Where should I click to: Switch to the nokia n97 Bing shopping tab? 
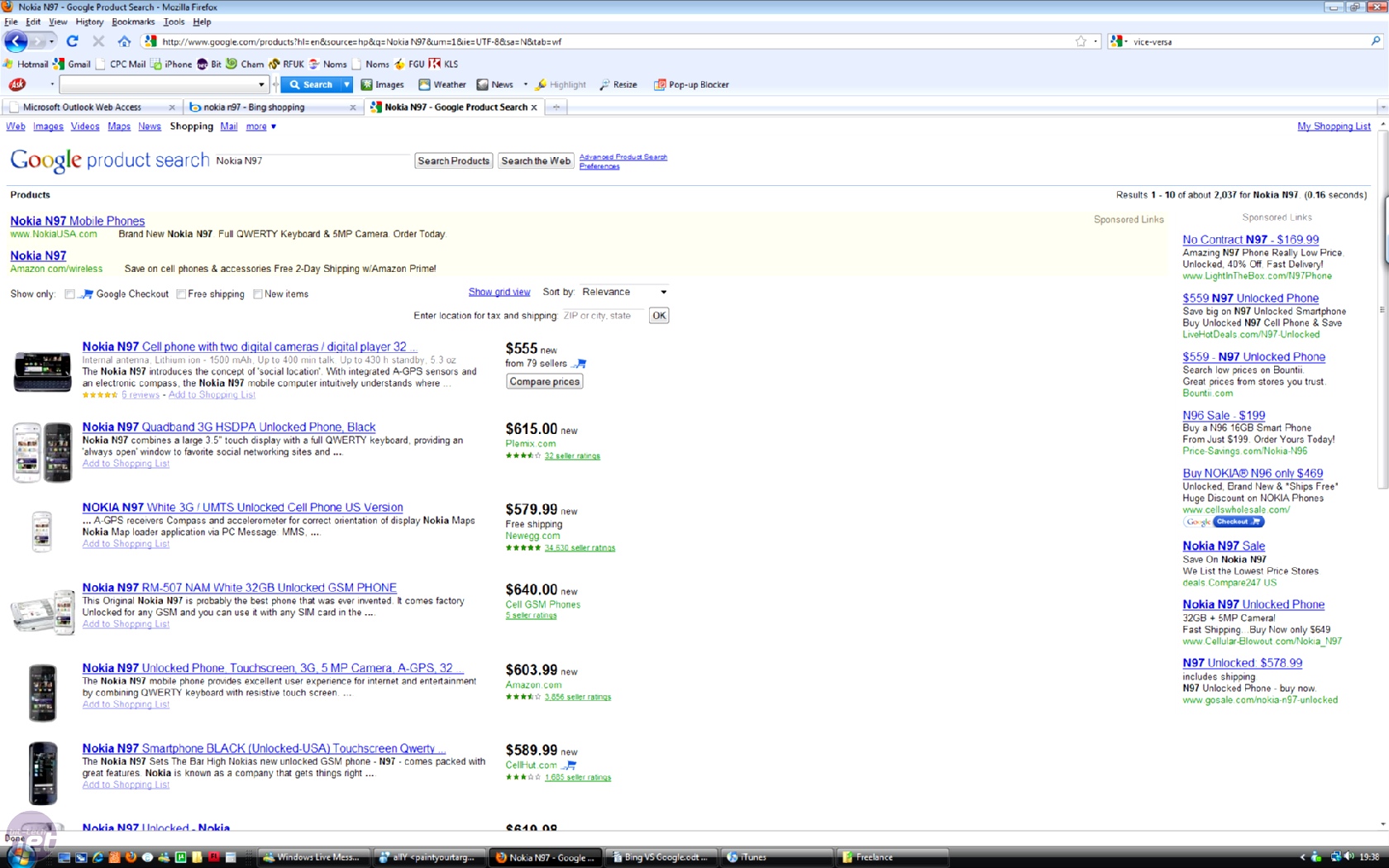273,107
